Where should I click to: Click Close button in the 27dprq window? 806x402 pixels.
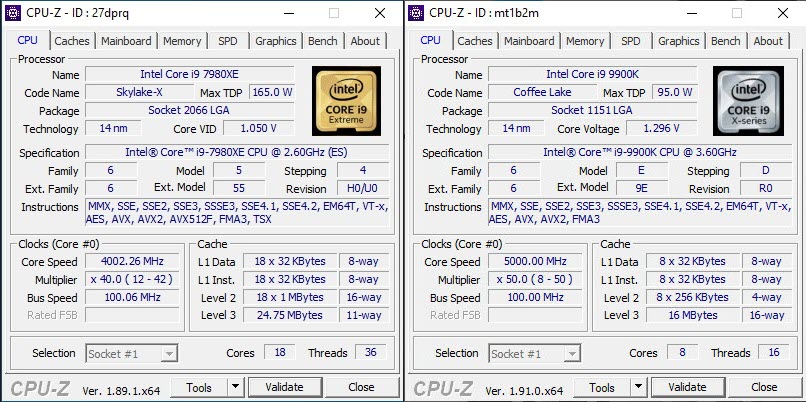click(361, 387)
